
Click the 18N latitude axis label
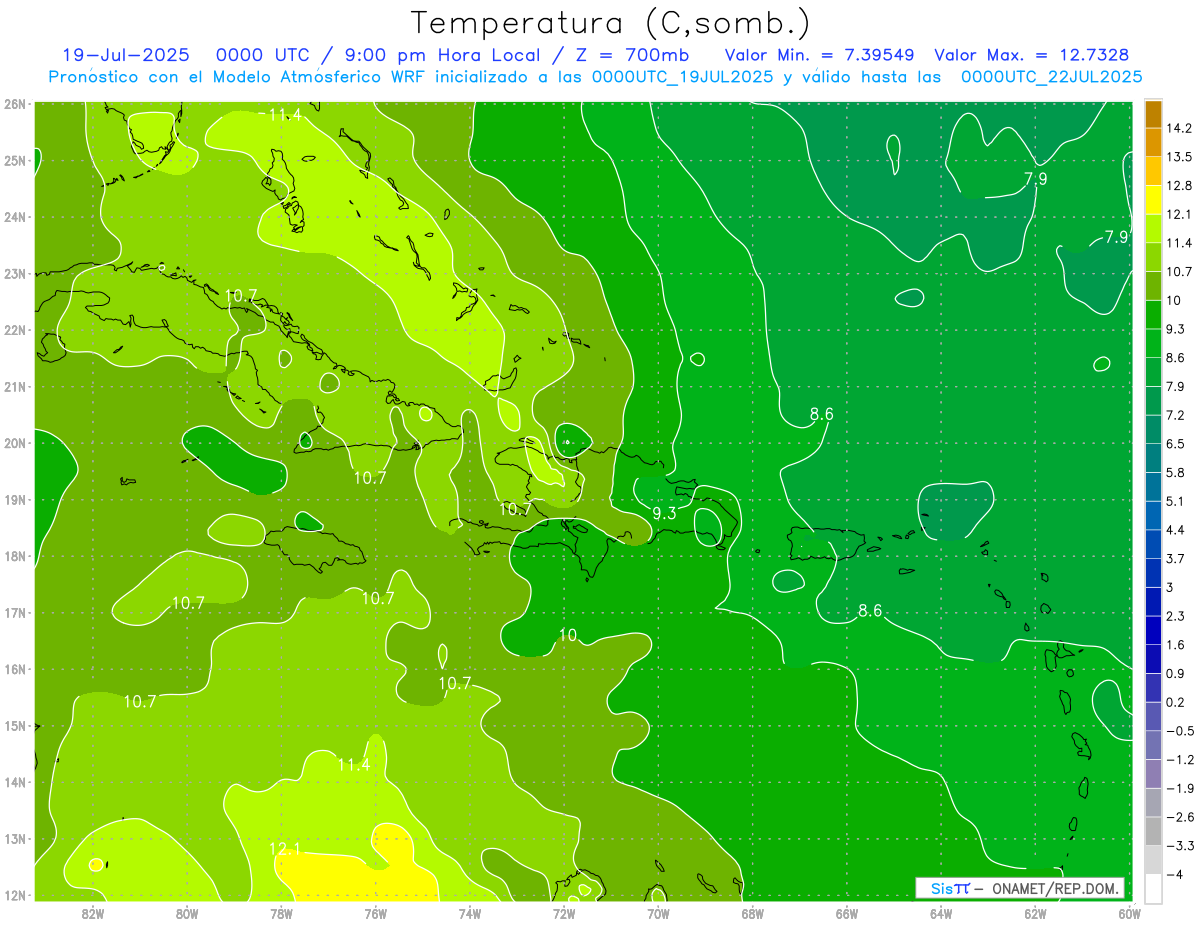[14, 556]
